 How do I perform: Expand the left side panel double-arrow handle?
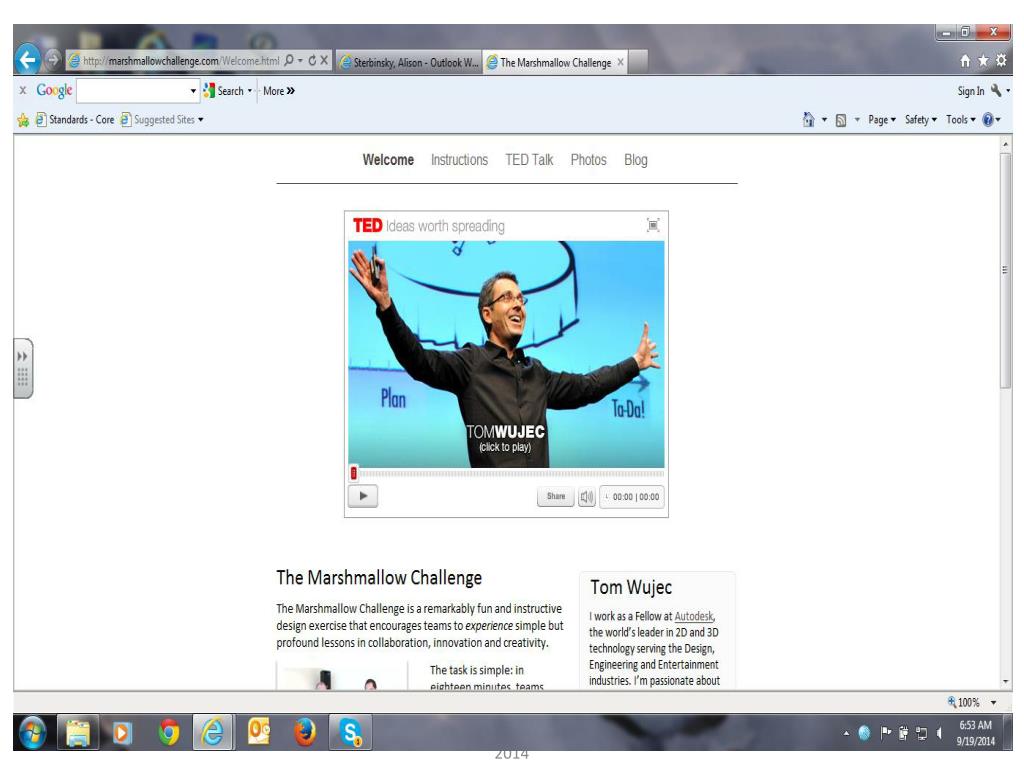pos(23,368)
